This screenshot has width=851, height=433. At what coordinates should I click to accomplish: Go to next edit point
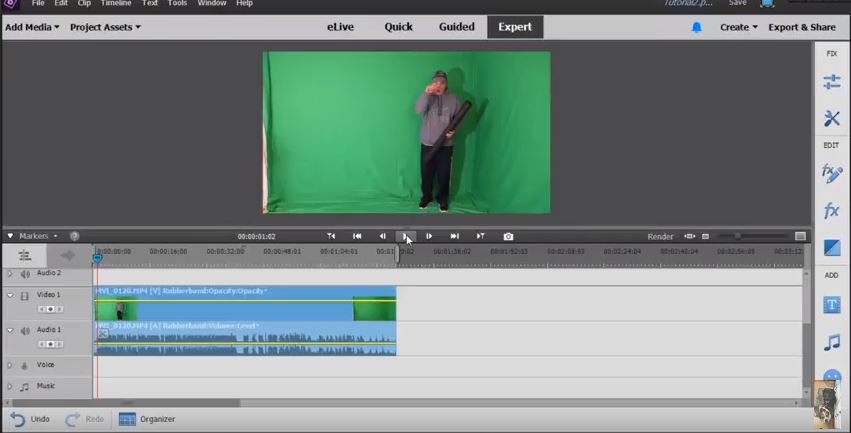coord(480,236)
